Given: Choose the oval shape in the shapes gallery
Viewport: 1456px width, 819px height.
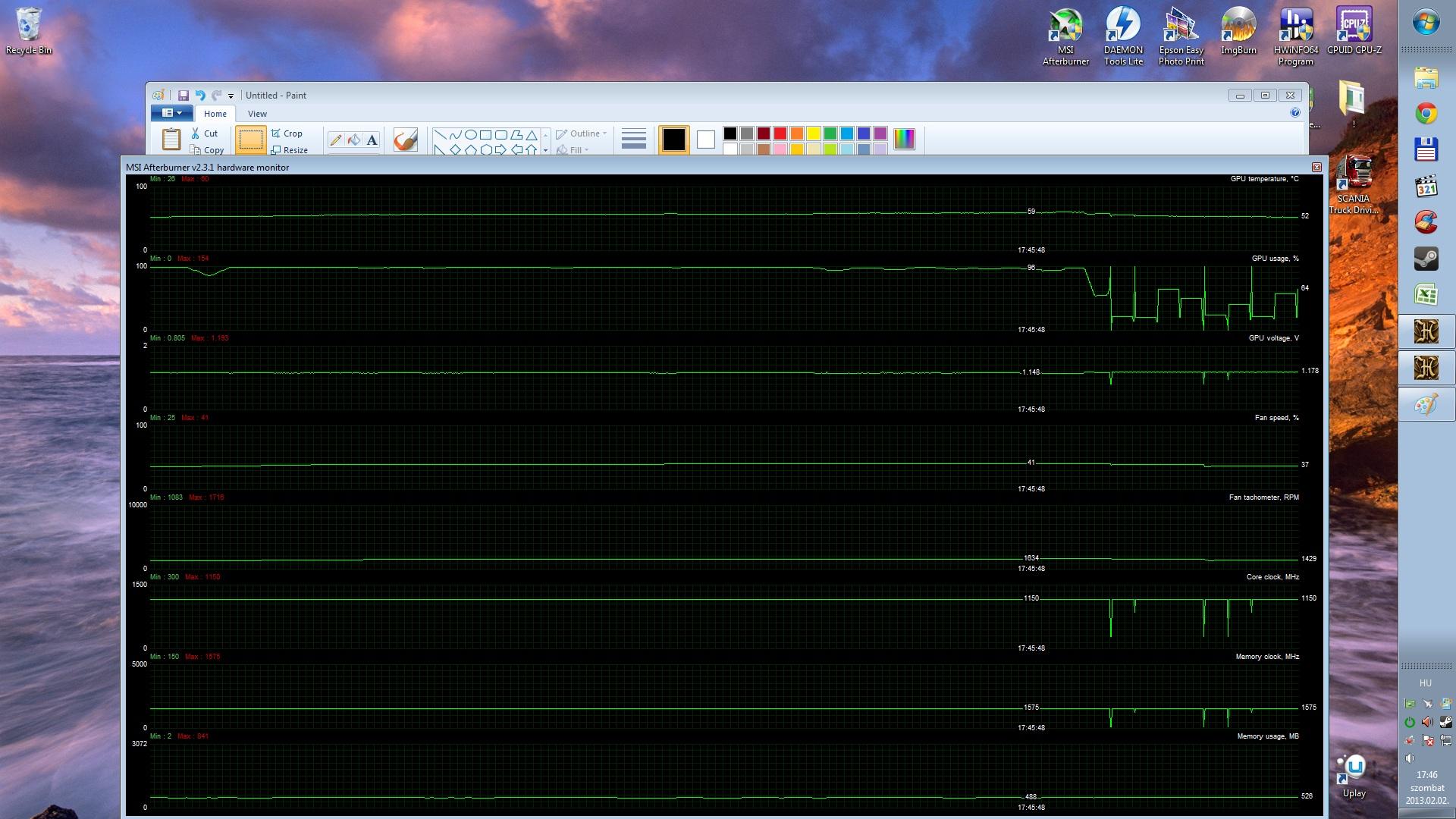Looking at the screenshot, I should point(470,134).
